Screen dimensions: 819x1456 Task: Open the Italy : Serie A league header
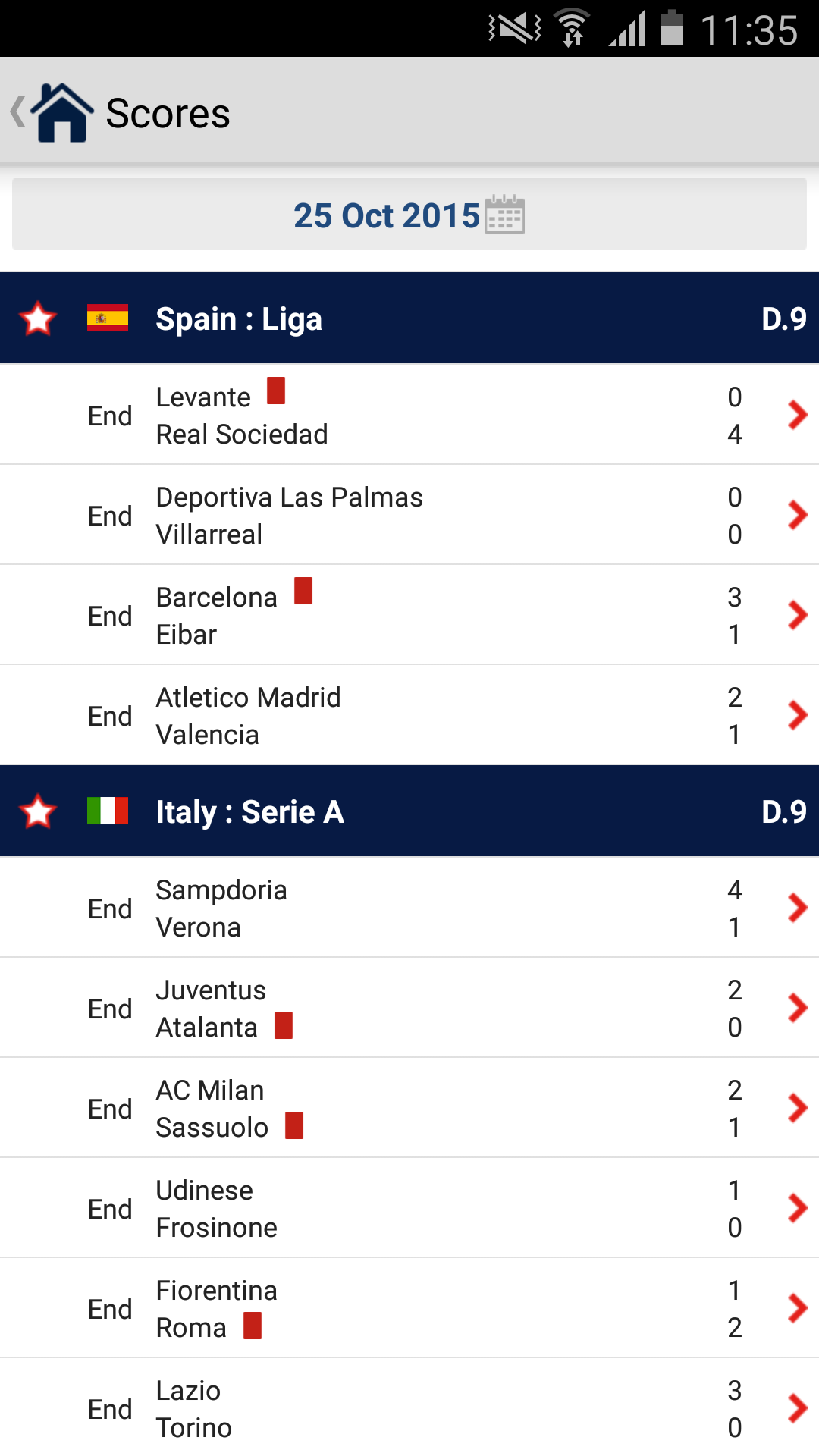click(x=250, y=812)
